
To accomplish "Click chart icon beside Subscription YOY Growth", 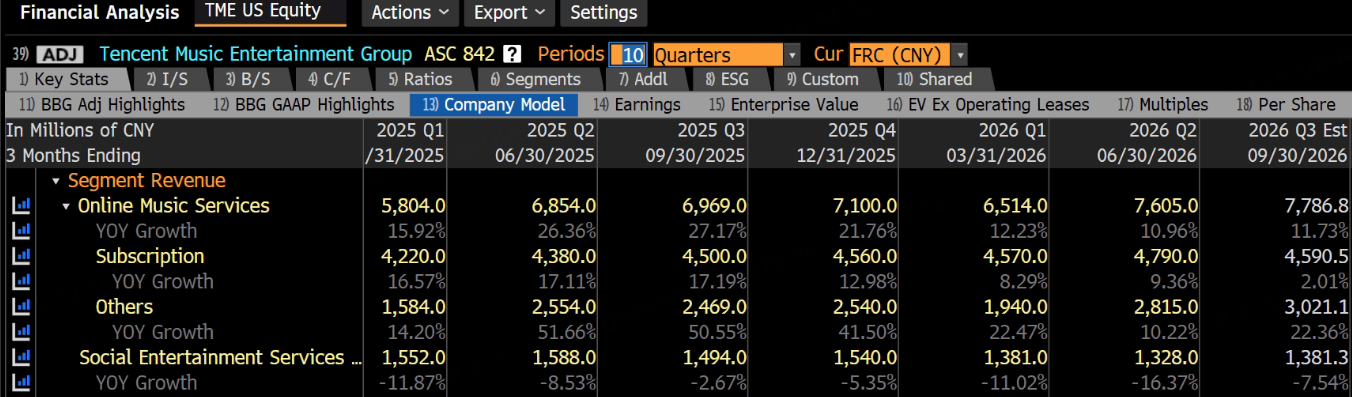I will (21, 281).
